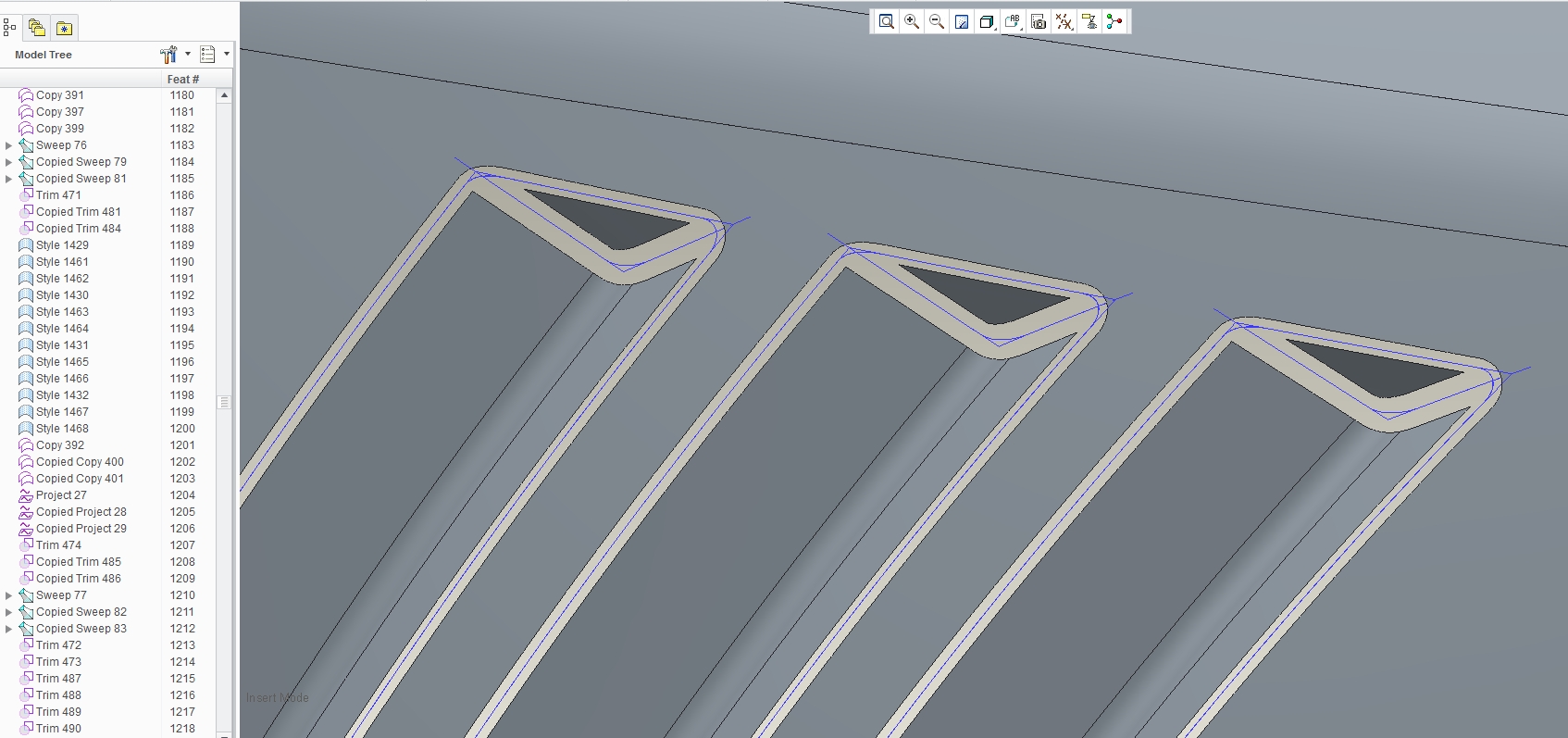This screenshot has width=1568, height=738.
Task: Click feature number 1180 cell
Action: pos(182,95)
